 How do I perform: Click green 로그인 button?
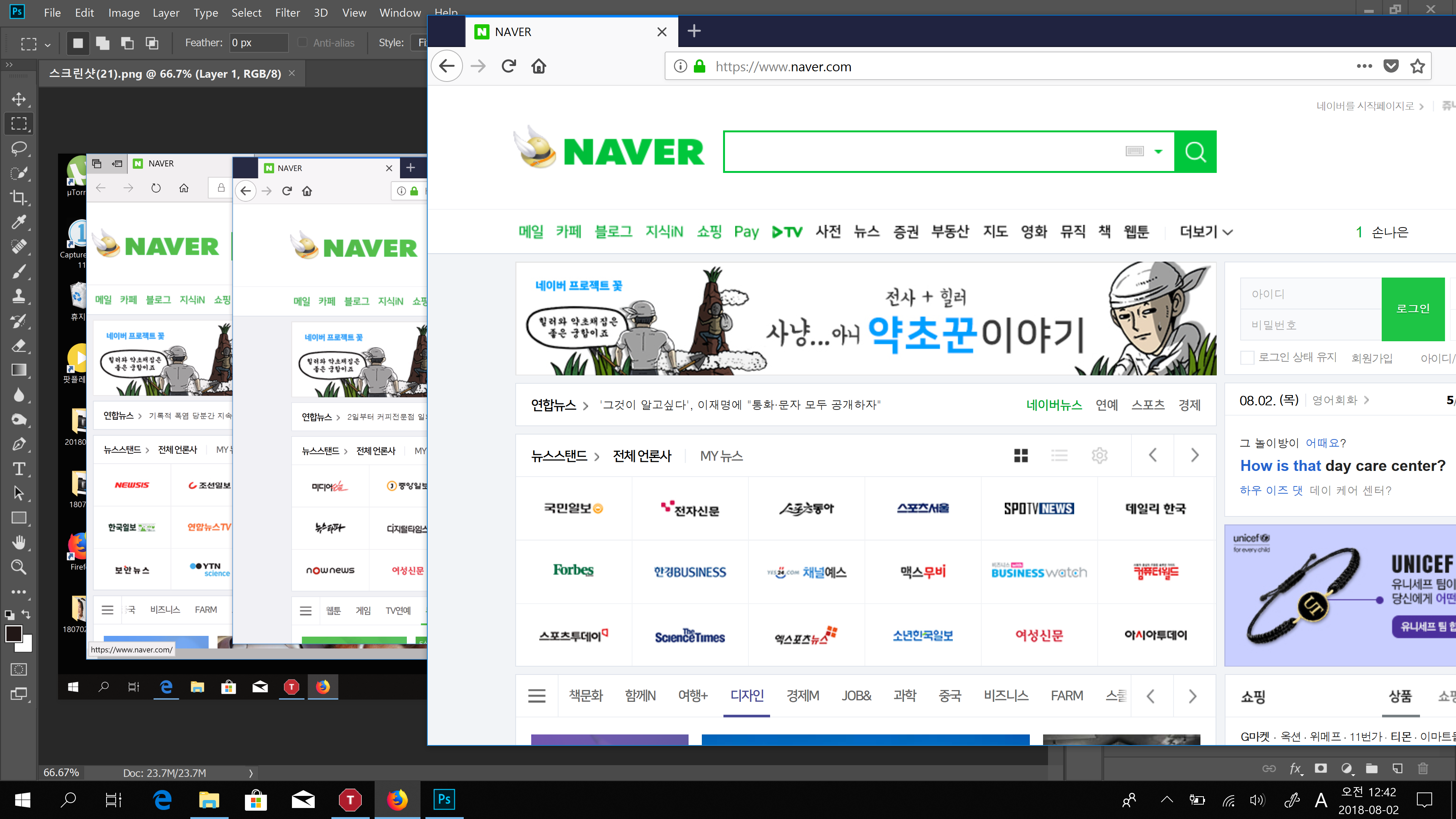tap(1412, 309)
